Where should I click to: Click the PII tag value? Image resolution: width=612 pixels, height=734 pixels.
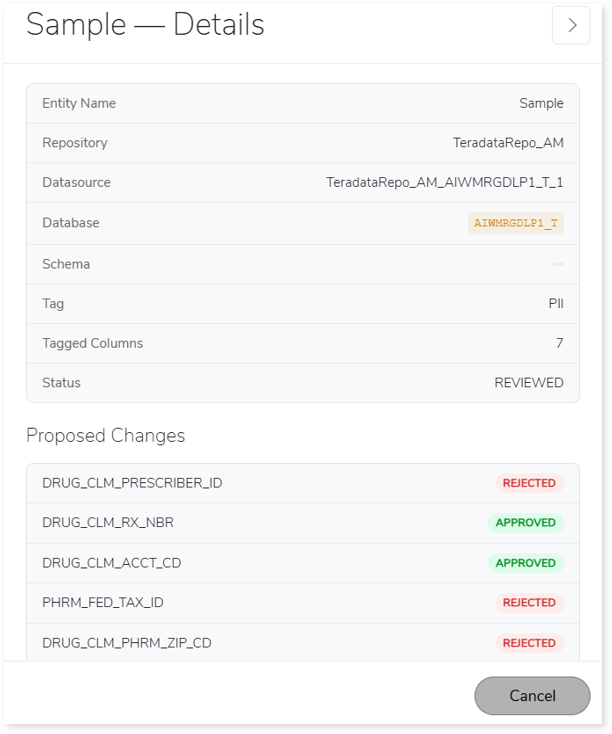coord(556,304)
